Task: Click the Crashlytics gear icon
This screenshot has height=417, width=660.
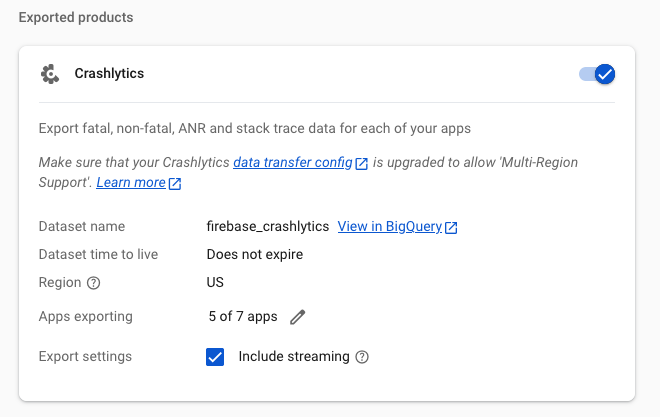Action: tap(50, 74)
